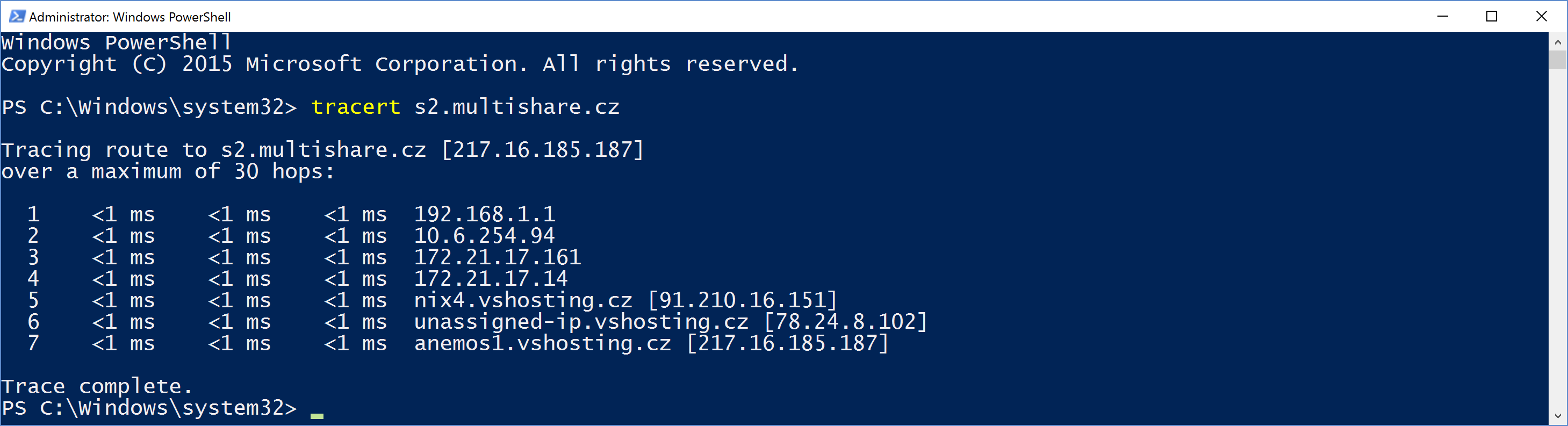Image resolution: width=1568 pixels, height=426 pixels.
Task: Click the yellow tracert command word
Action: [x=356, y=107]
